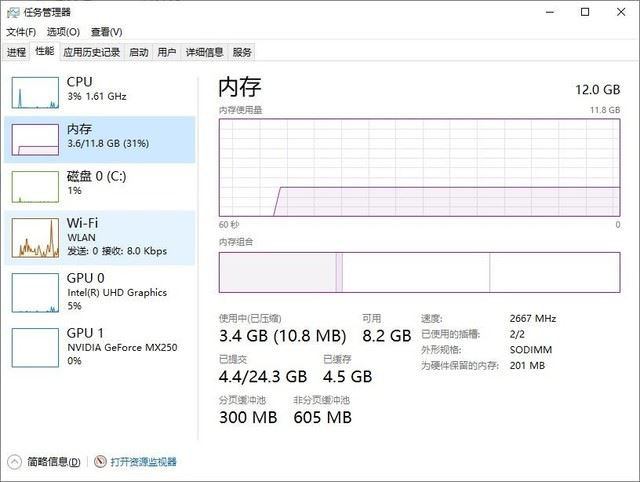This screenshot has height=482, width=640.
Task: Switch to the 应用历史记录 tab
Action: [91, 52]
